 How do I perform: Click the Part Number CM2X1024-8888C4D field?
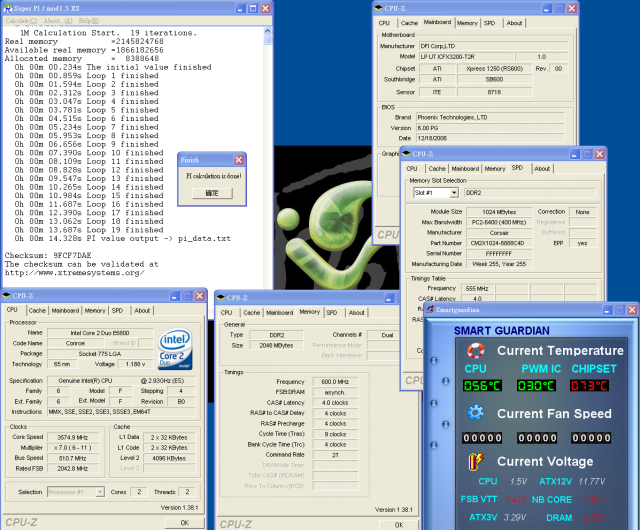[x=499, y=243]
